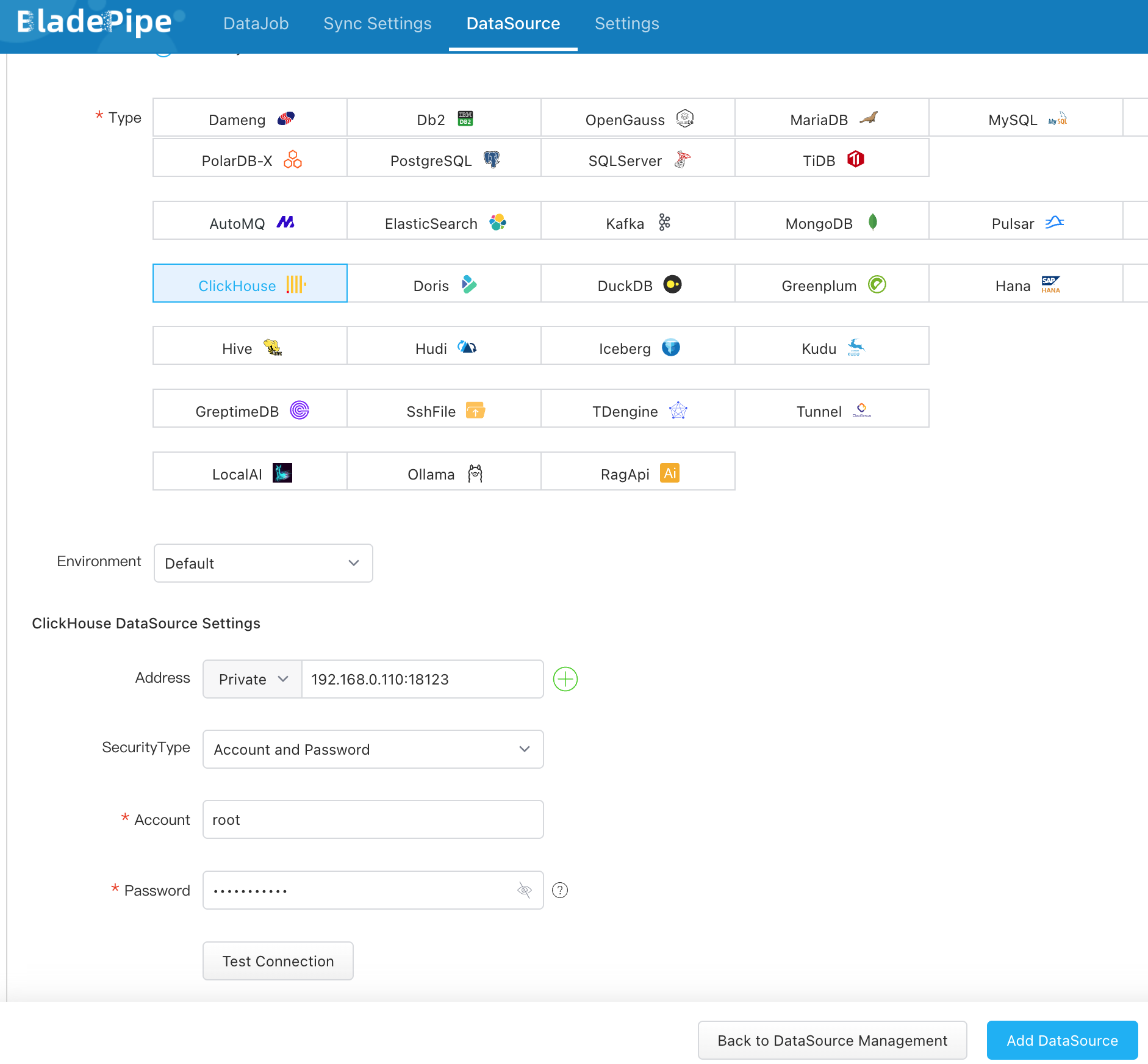The height and width of the screenshot is (1064, 1148).
Task: Open the Sync Settings tab
Action: [377, 23]
